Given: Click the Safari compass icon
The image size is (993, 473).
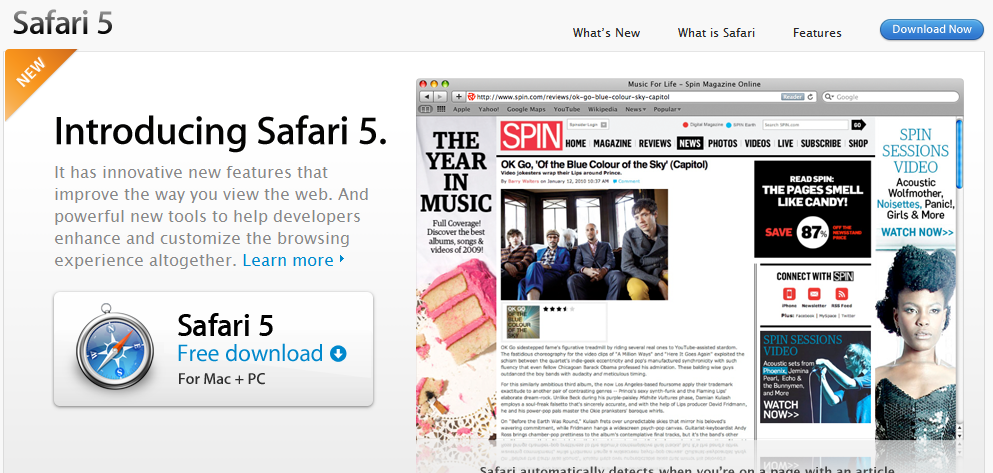Looking at the screenshot, I should 115,348.
